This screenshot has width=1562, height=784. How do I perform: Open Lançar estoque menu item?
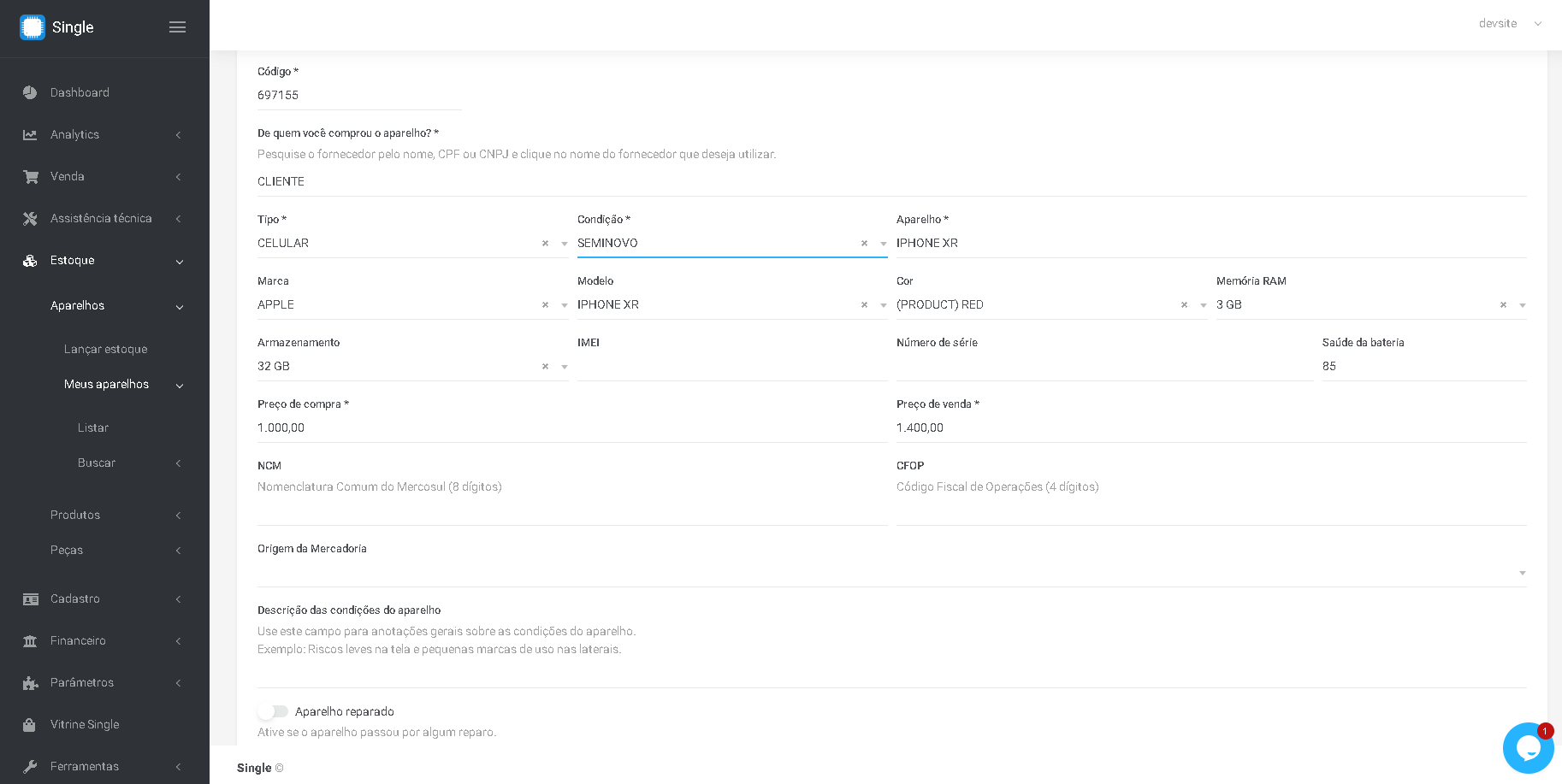click(105, 349)
